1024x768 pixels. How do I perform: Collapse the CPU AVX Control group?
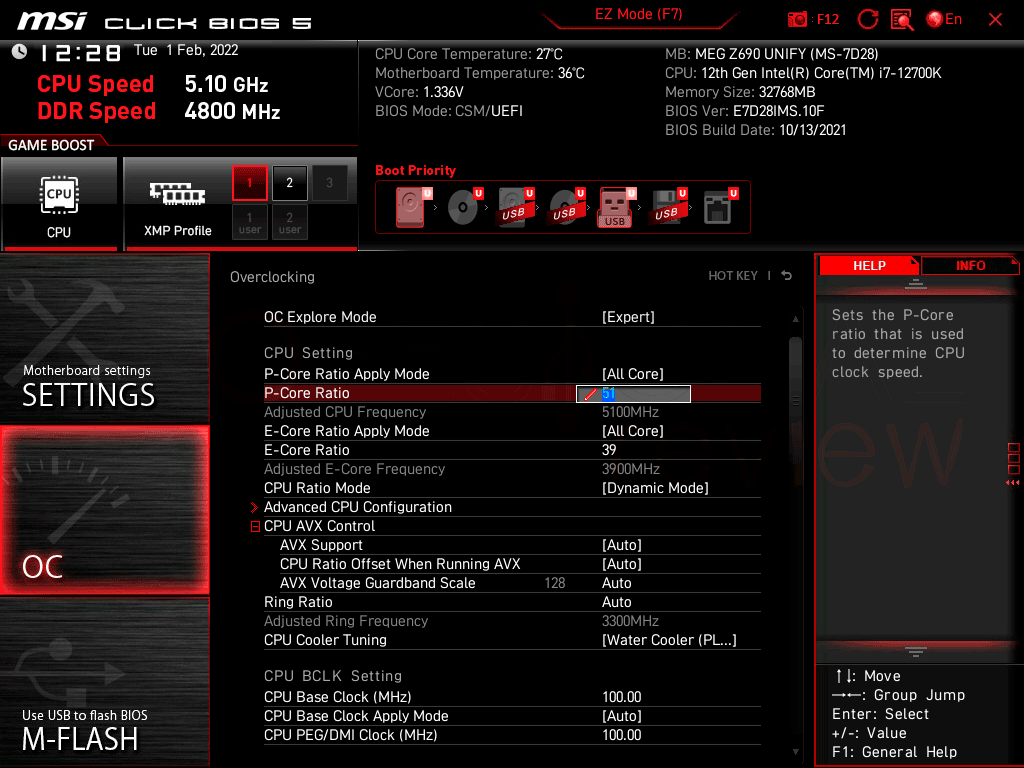click(x=255, y=526)
